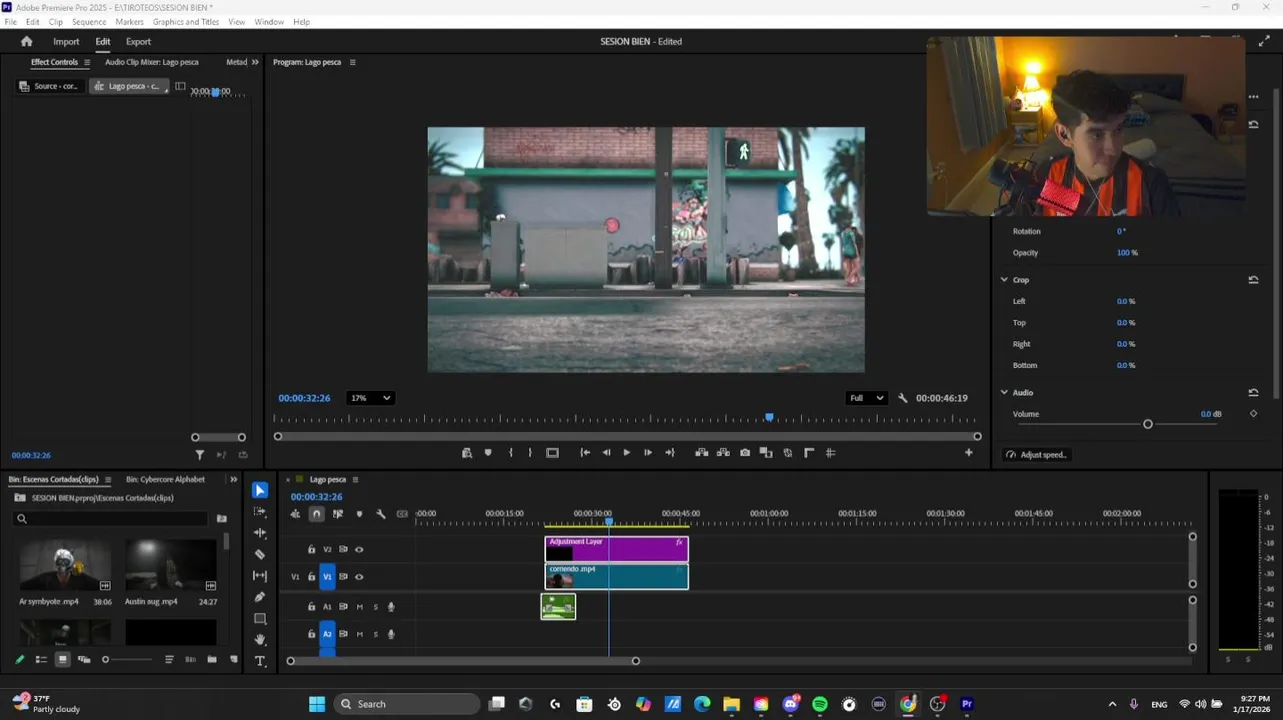Toggle lock on track A1
The width and height of the screenshot is (1283, 720).
click(x=311, y=607)
